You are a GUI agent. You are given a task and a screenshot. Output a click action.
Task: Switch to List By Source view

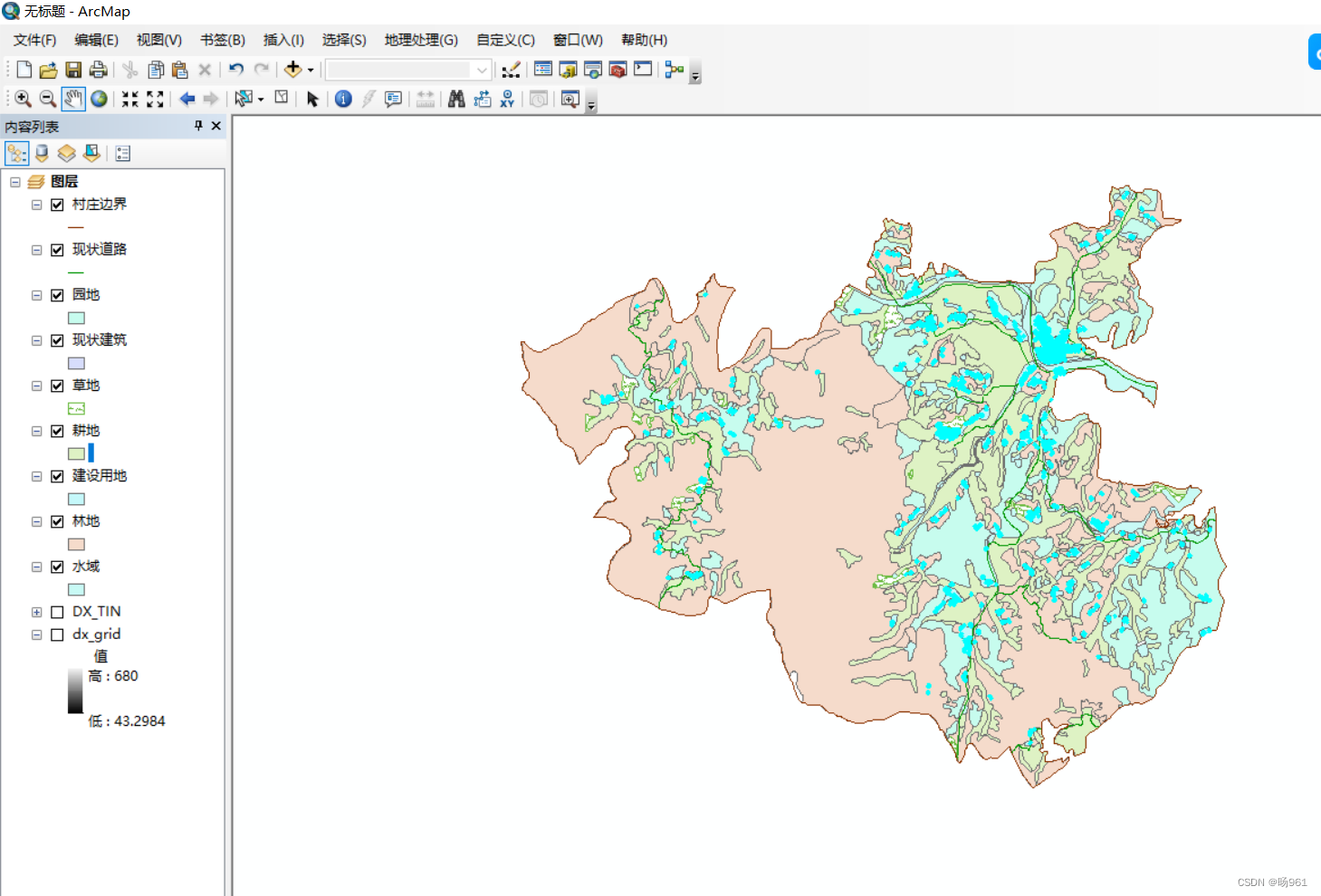click(x=42, y=153)
